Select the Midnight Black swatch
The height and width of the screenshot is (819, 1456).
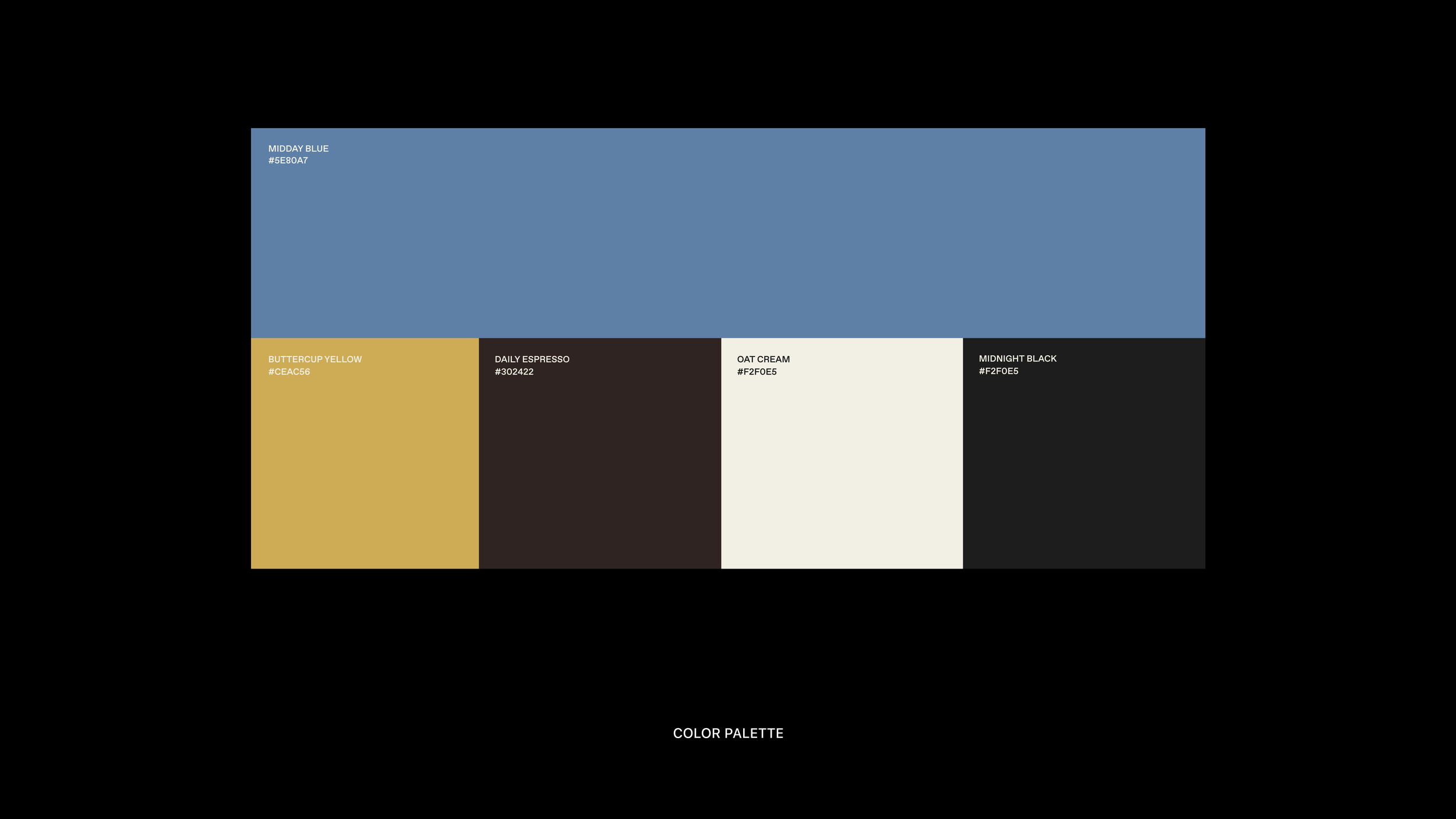point(1084,466)
